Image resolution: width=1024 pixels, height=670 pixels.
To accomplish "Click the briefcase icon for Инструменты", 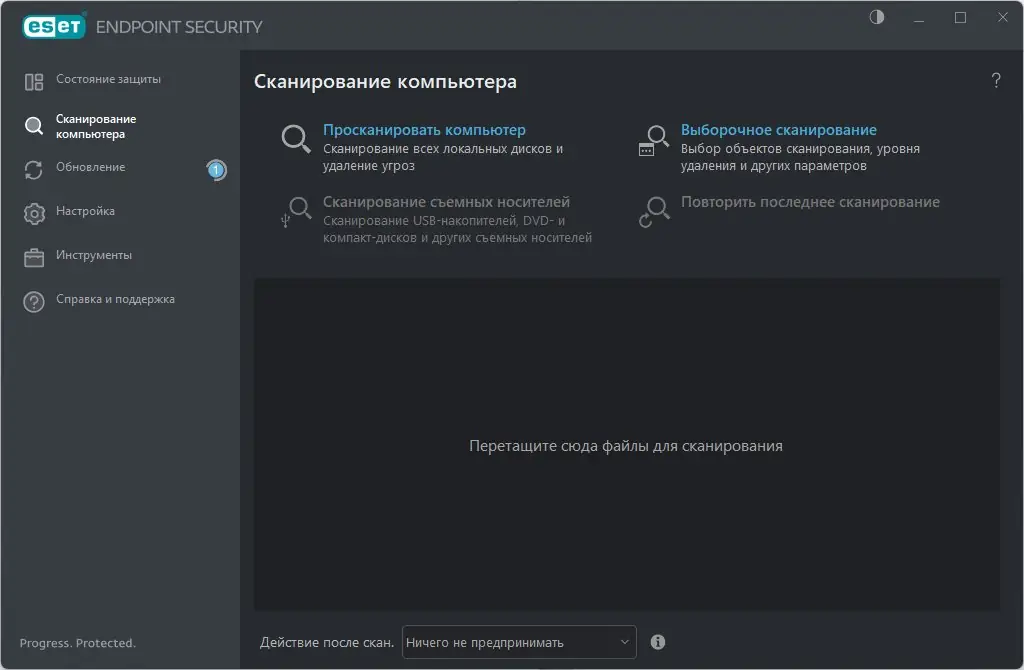I will [x=32, y=256].
